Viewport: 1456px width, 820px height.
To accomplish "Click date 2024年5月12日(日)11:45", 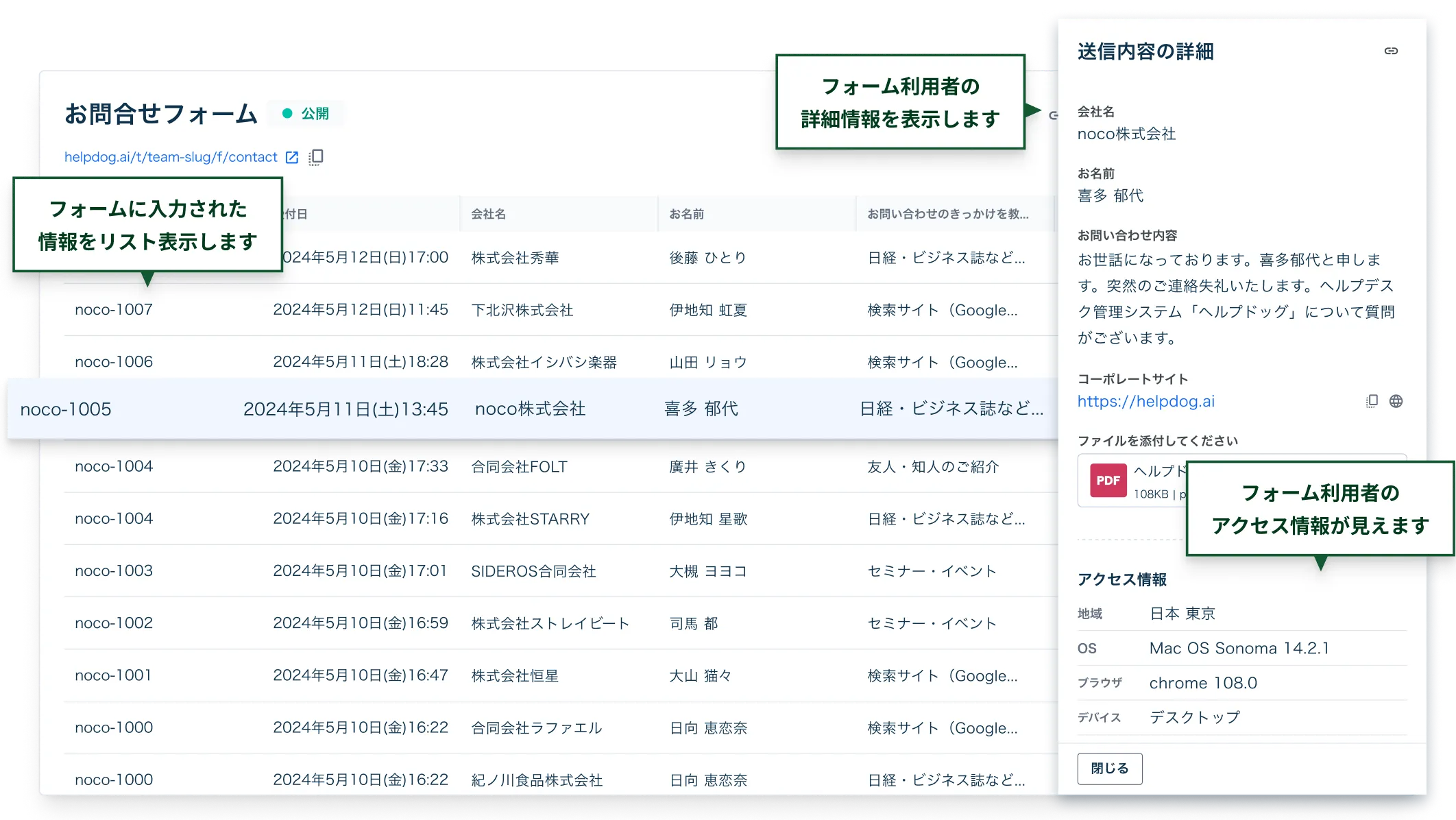I will point(361,310).
